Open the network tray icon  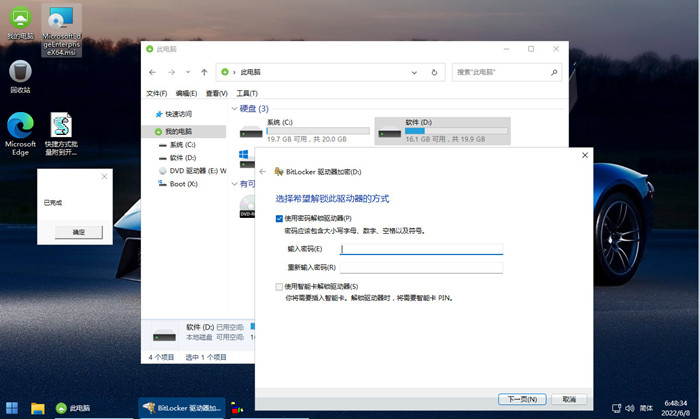(617, 408)
